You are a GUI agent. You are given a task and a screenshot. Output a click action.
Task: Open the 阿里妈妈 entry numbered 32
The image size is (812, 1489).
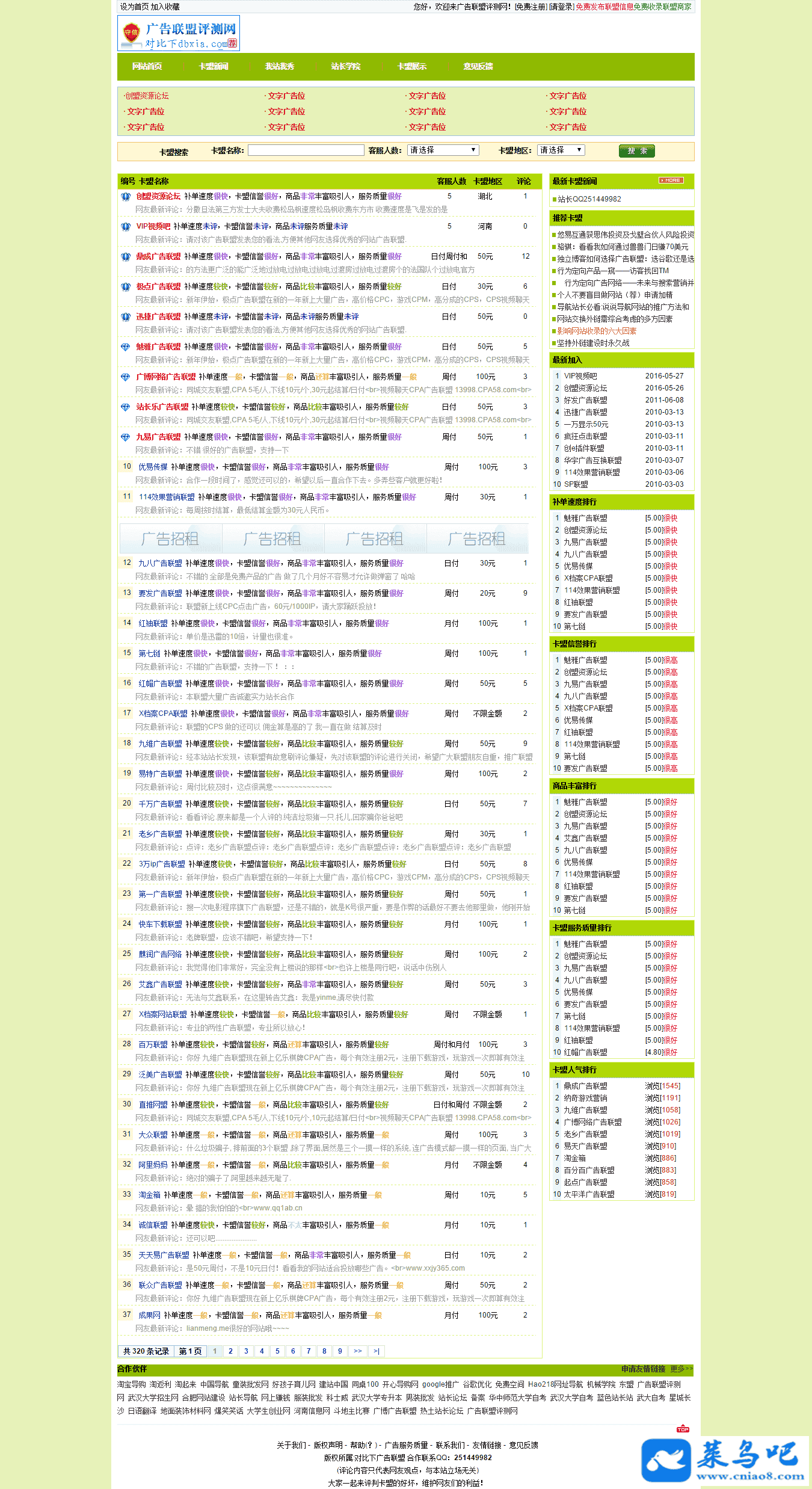(153, 1165)
